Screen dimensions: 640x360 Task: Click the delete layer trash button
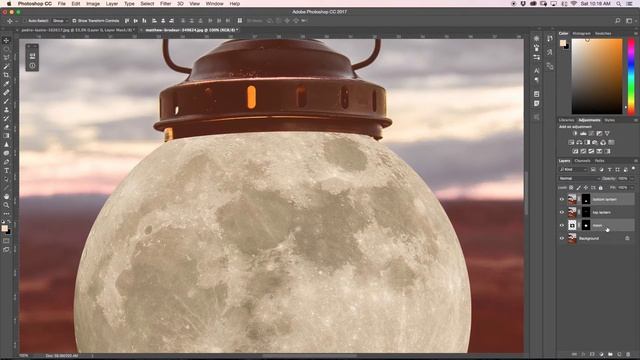tap(629, 354)
